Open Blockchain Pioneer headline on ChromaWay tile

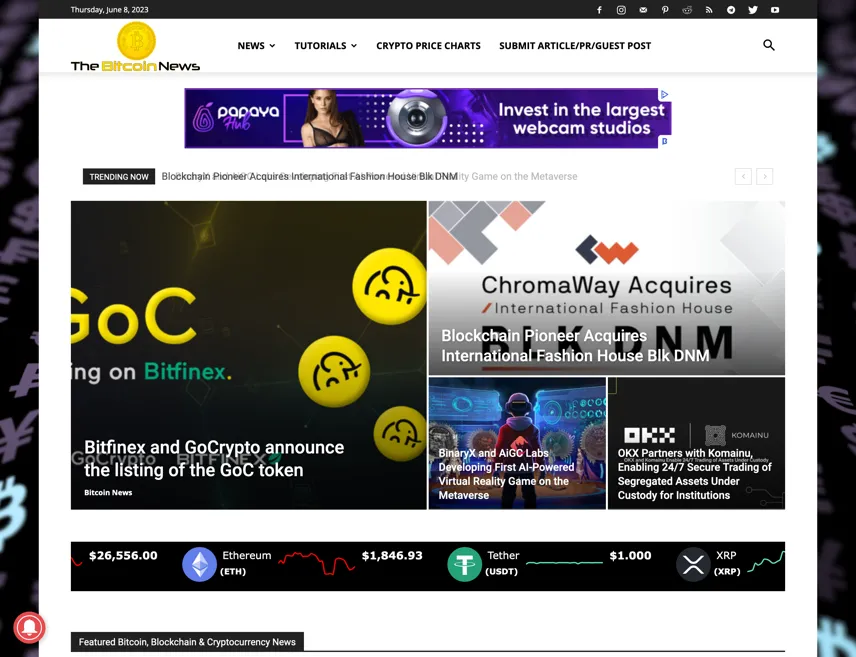pyautogui.click(x=575, y=346)
